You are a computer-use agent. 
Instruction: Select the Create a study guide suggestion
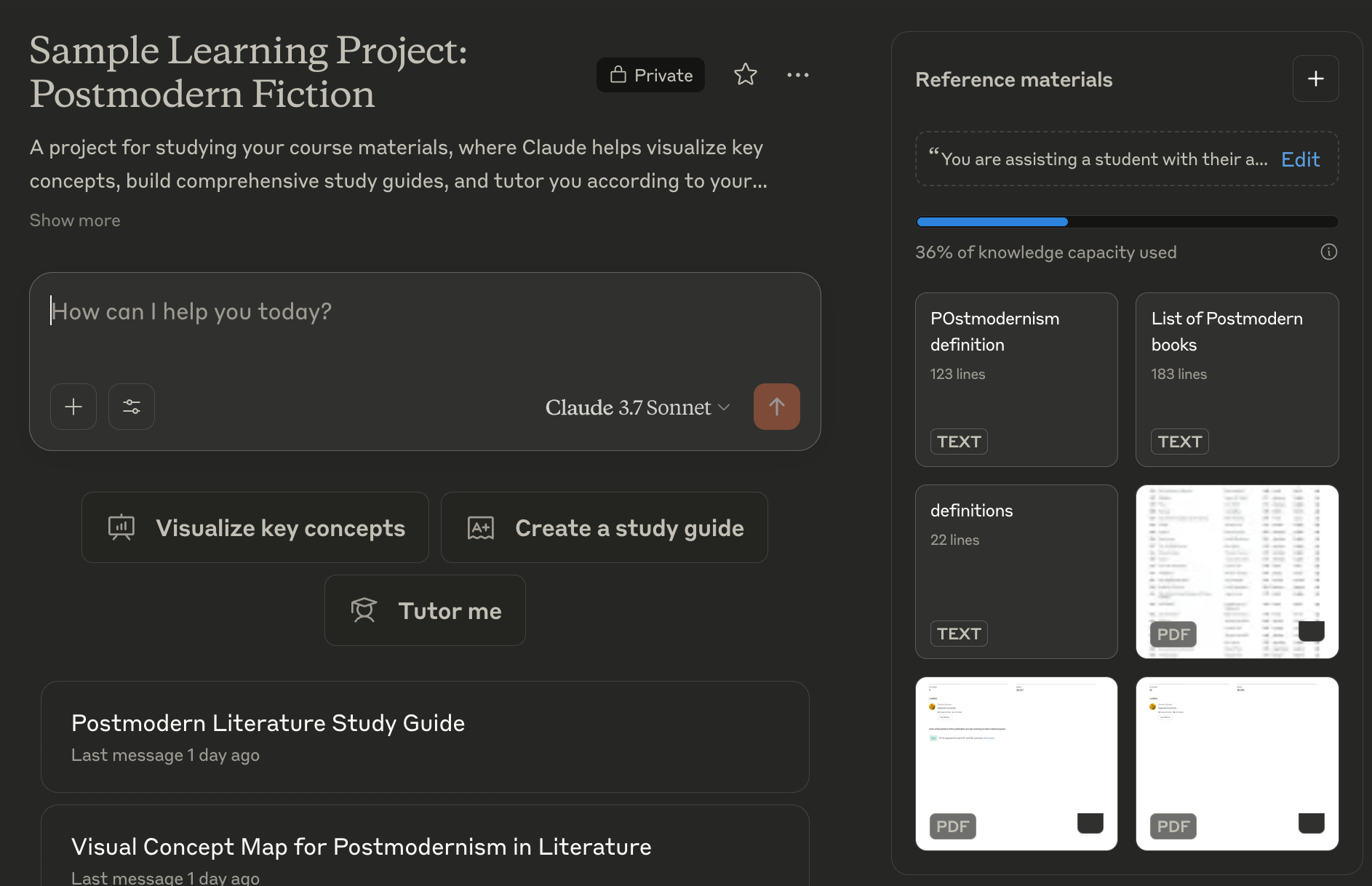pos(604,527)
